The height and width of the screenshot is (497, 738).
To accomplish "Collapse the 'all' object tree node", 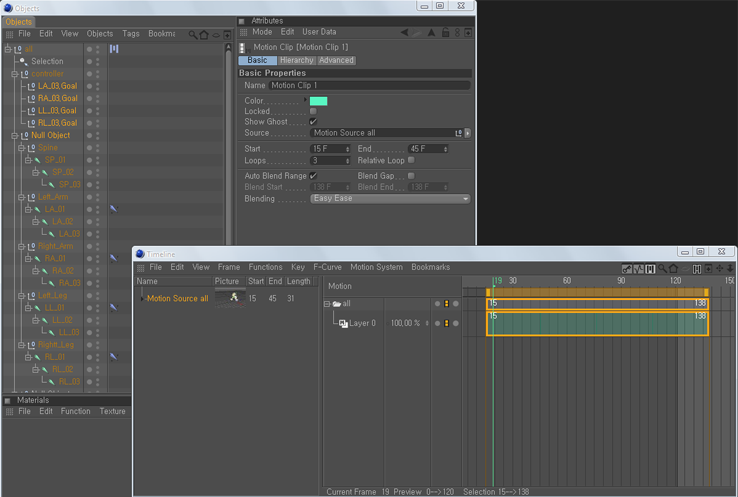I will coord(8,49).
